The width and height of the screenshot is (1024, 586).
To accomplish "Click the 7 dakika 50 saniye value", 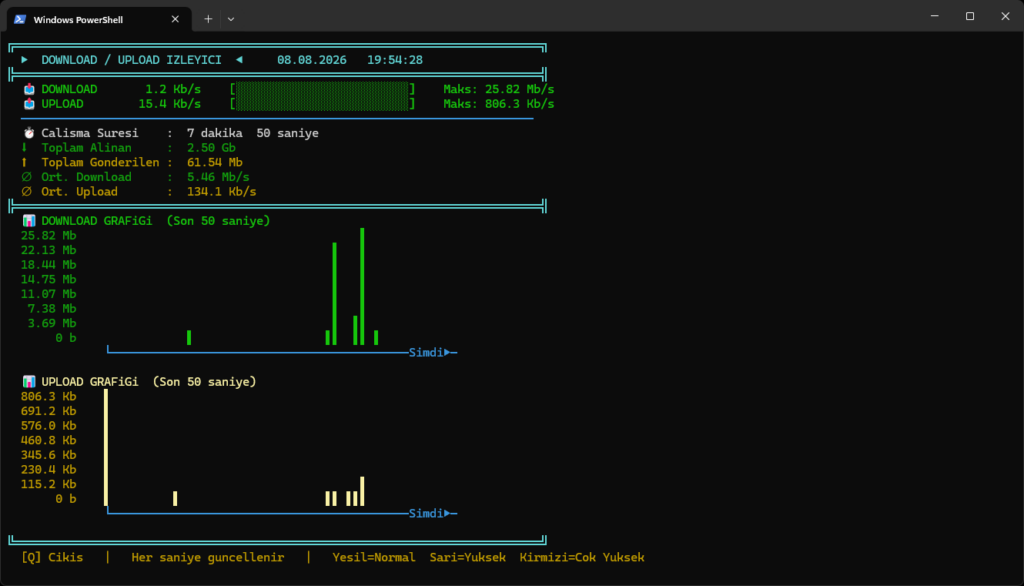I will 253,133.
